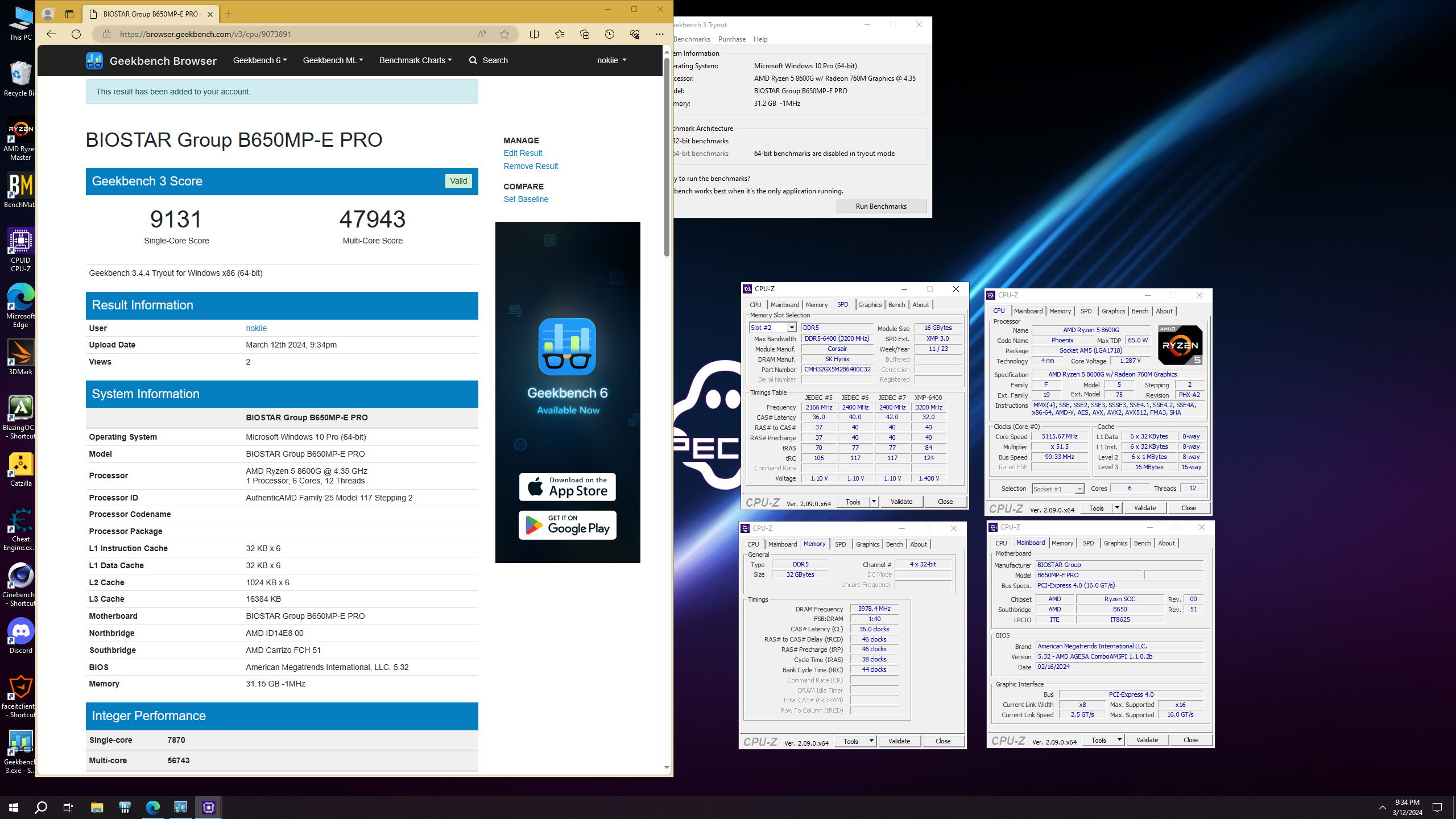The image size is (1456, 819).
Task: Launch faceitclient shortcut on desktop
Action: click(x=20, y=696)
